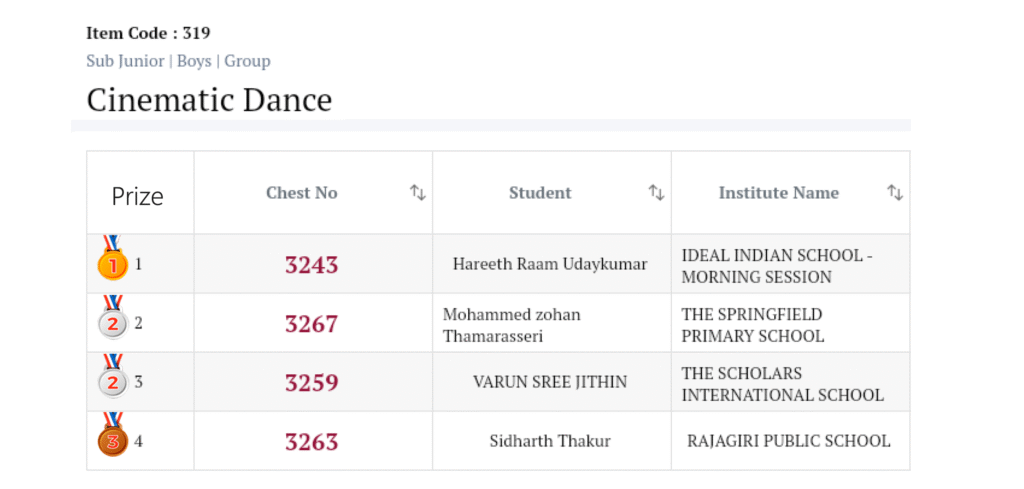Click the gold first-place medal icon
The width and height of the screenshot is (1024, 489).
[x=112, y=263]
